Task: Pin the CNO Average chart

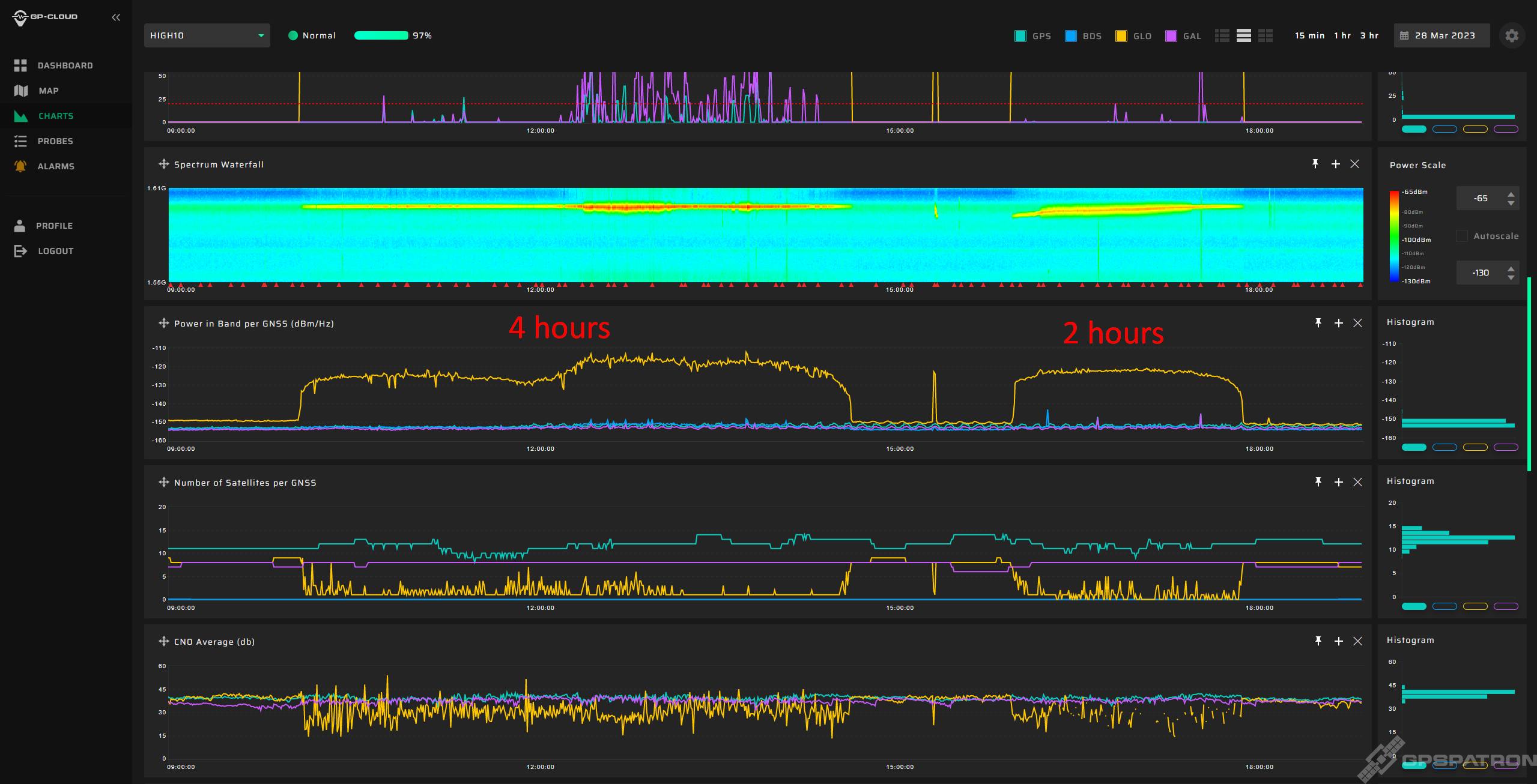Action: pos(1318,641)
